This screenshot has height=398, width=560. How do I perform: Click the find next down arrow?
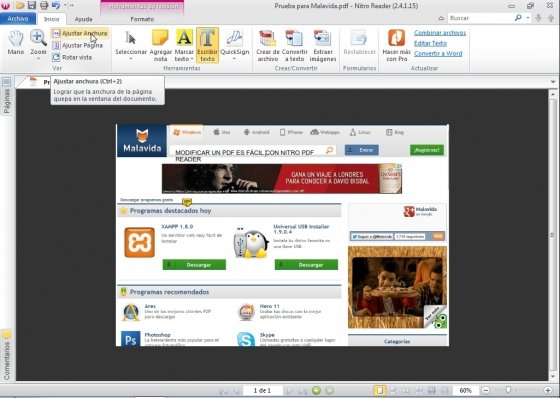539,18
